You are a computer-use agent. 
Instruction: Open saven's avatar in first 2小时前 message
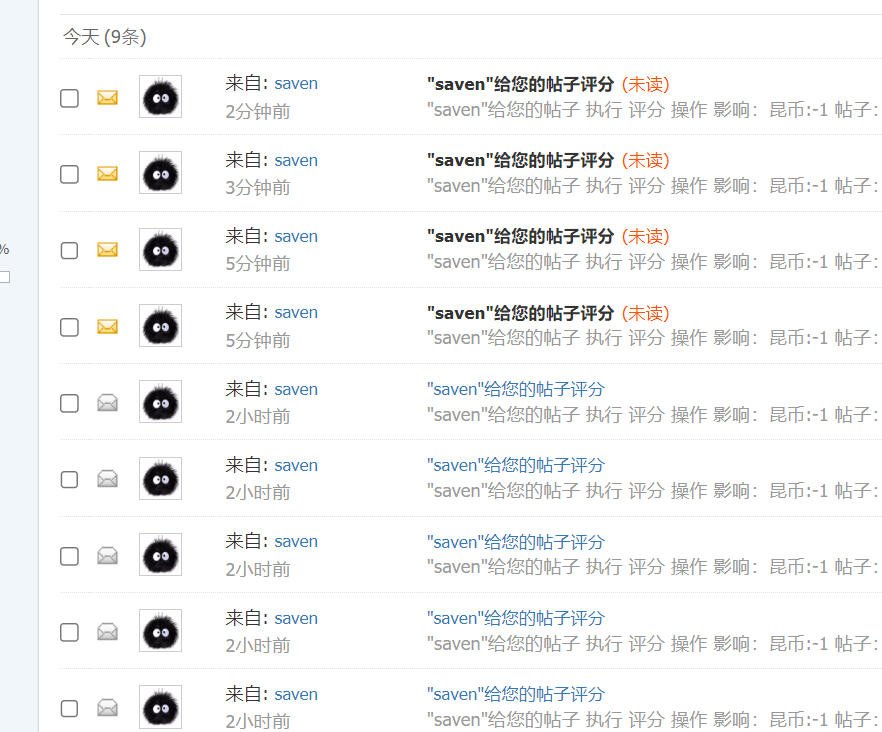pyautogui.click(x=160, y=402)
